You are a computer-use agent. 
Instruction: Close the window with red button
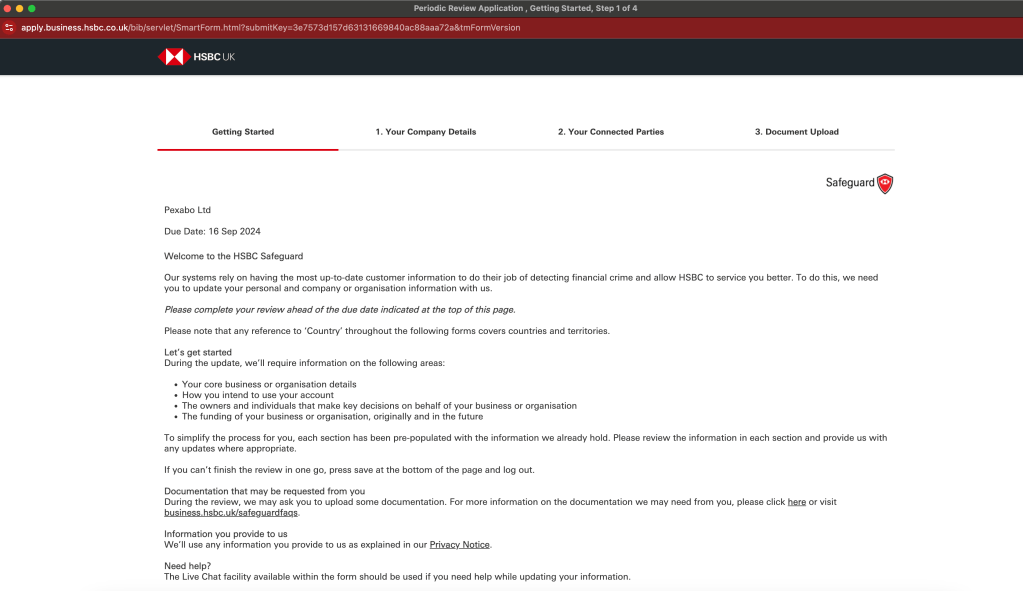[7, 8]
